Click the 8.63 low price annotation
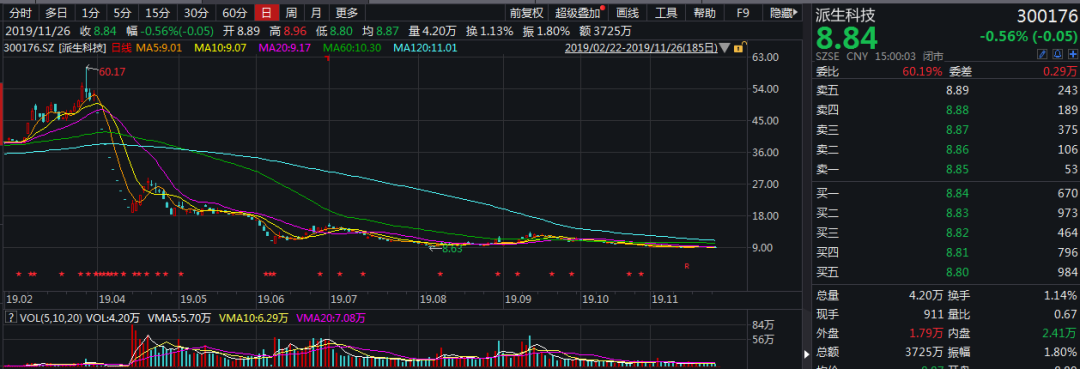 pyautogui.click(x=453, y=249)
